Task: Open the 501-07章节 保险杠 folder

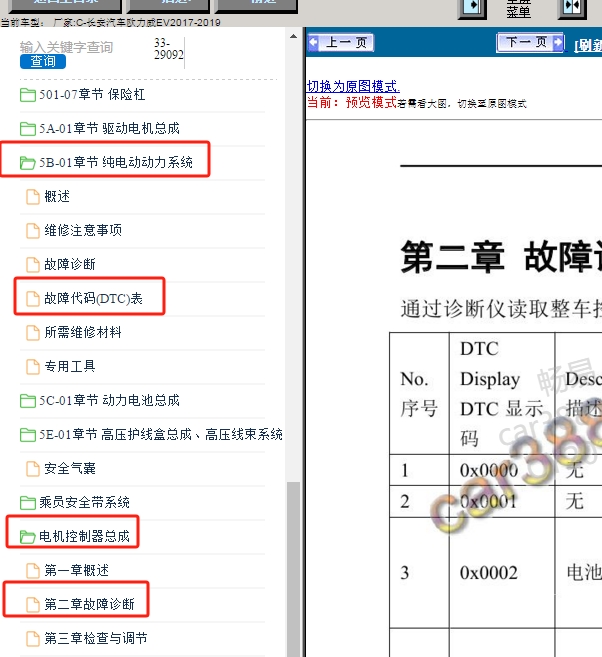Action: (83, 95)
